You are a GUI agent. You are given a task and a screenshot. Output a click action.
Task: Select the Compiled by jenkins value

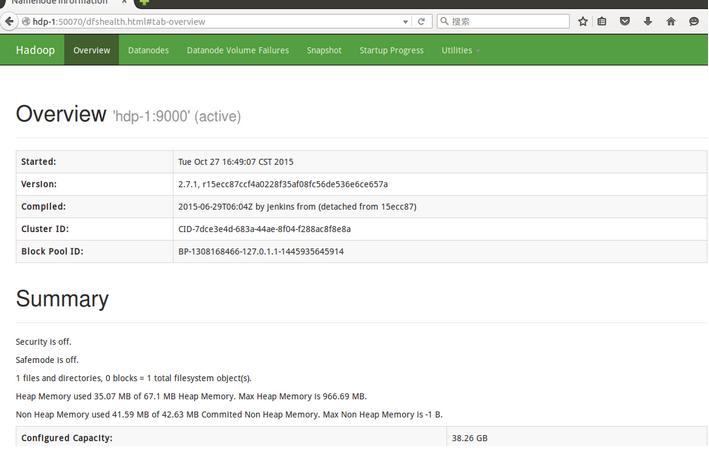tap(297, 207)
